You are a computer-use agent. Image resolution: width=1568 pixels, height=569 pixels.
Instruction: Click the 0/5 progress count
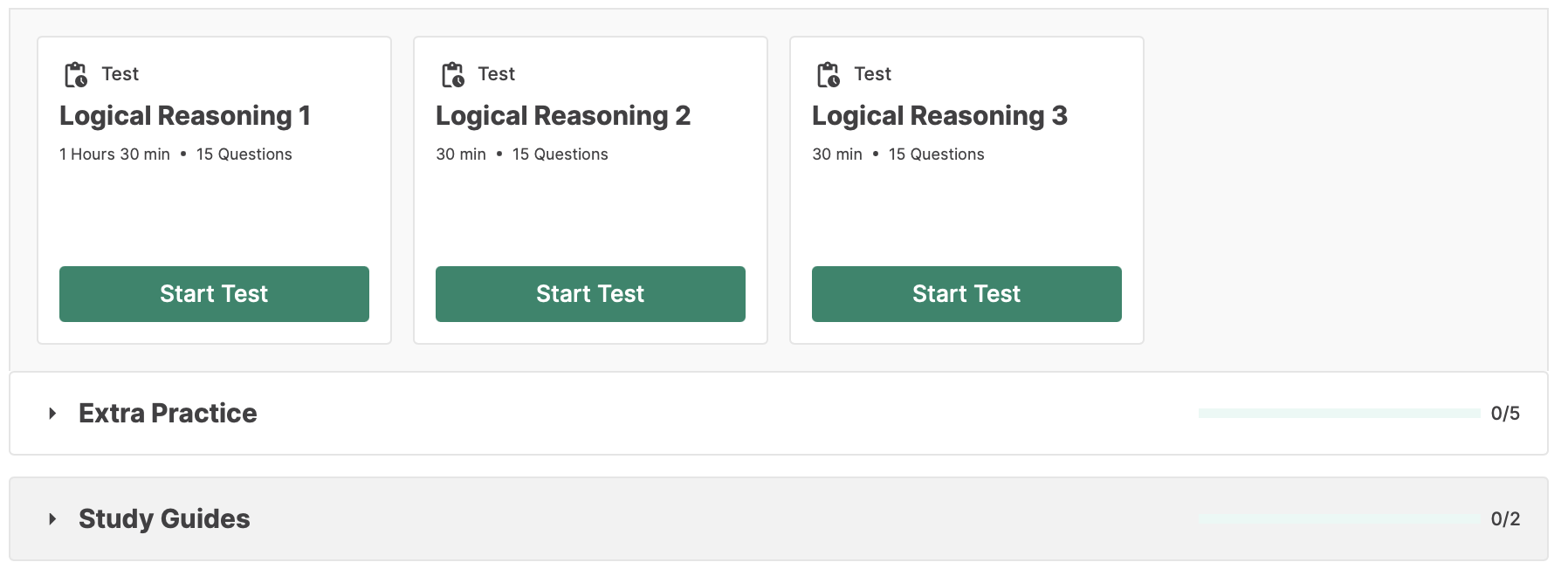(x=1505, y=414)
